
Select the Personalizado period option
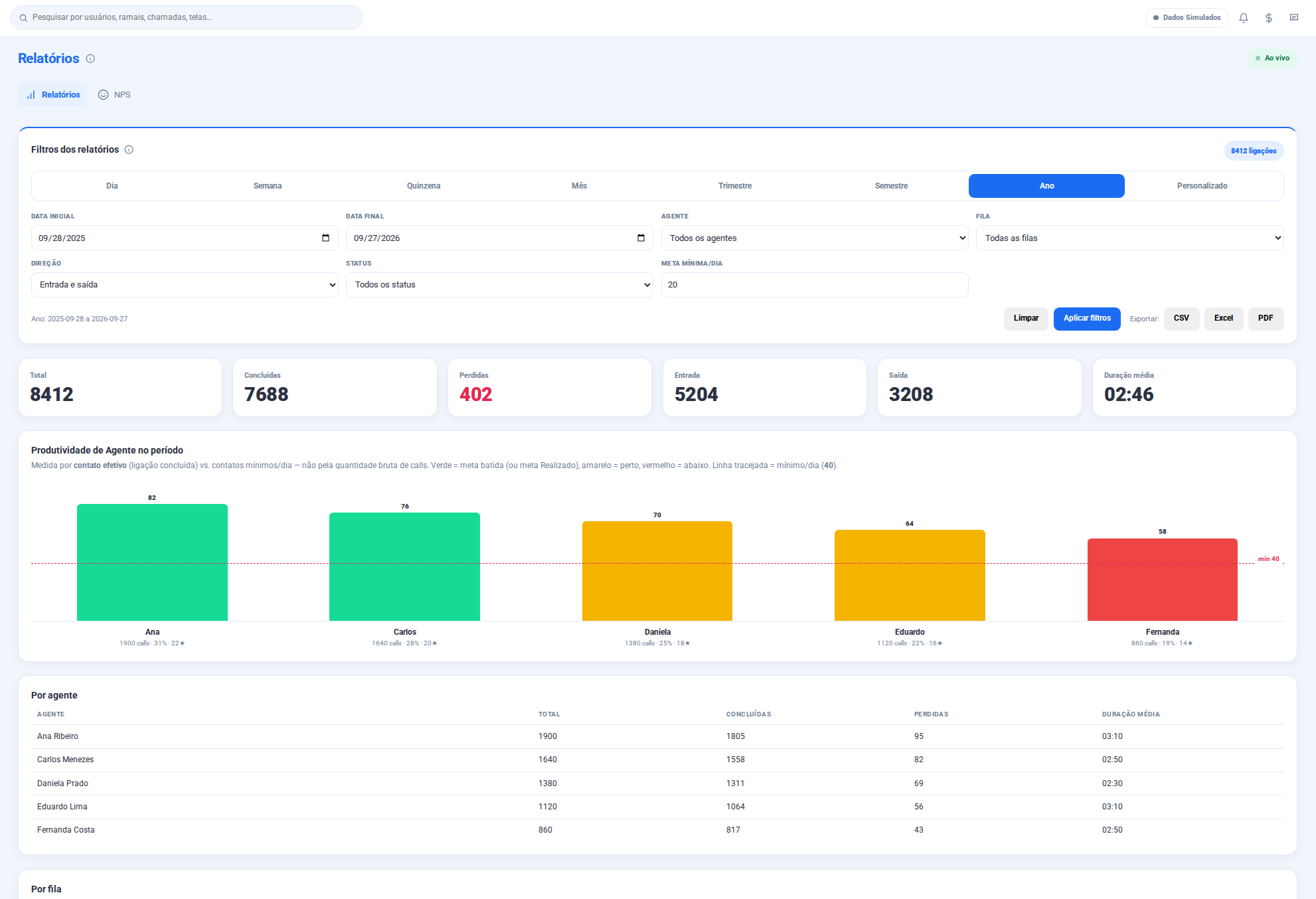point(1202,186)
